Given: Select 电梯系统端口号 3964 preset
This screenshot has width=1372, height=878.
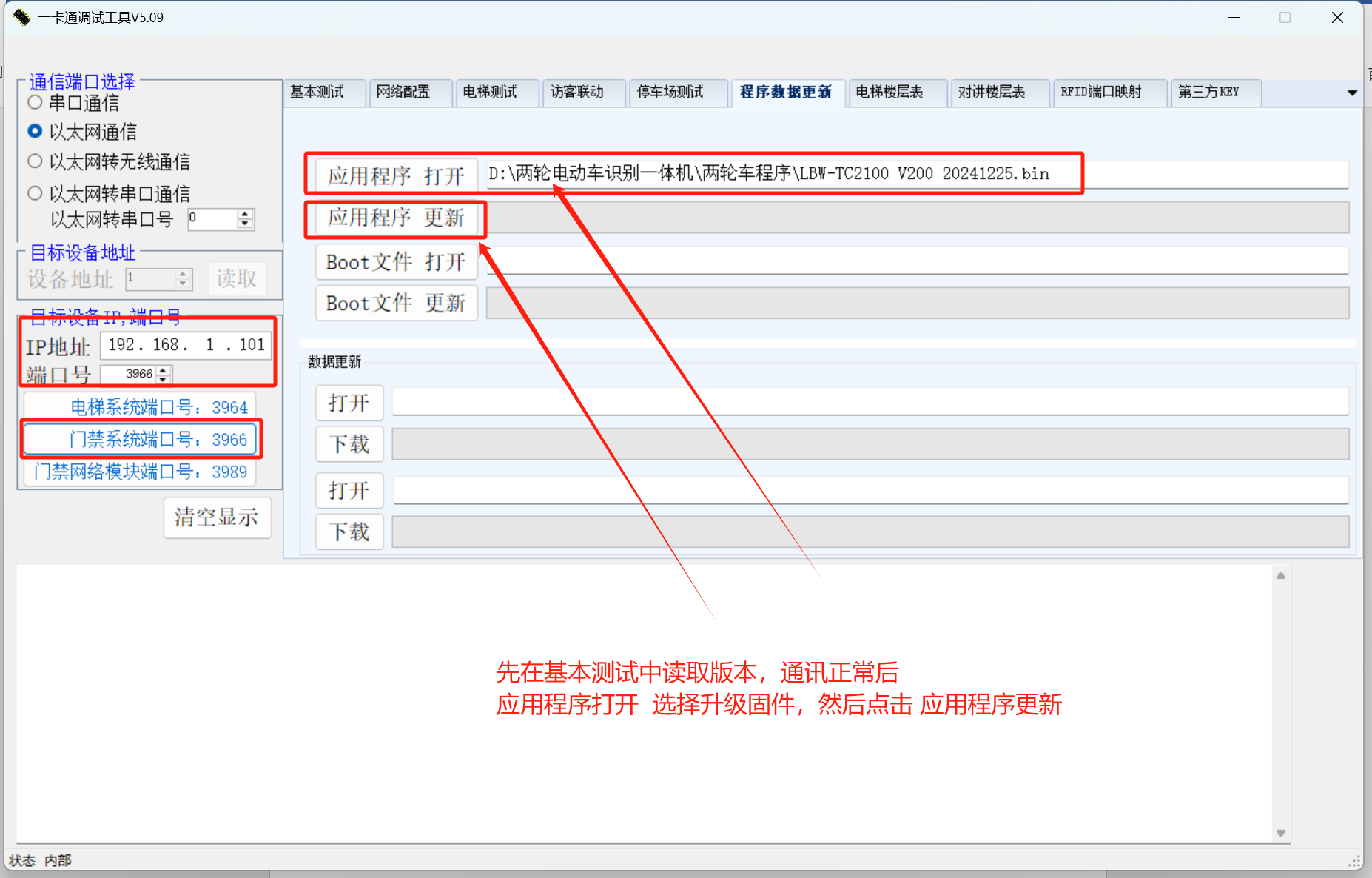Looking at the screenshot, I should click(140, 407).
